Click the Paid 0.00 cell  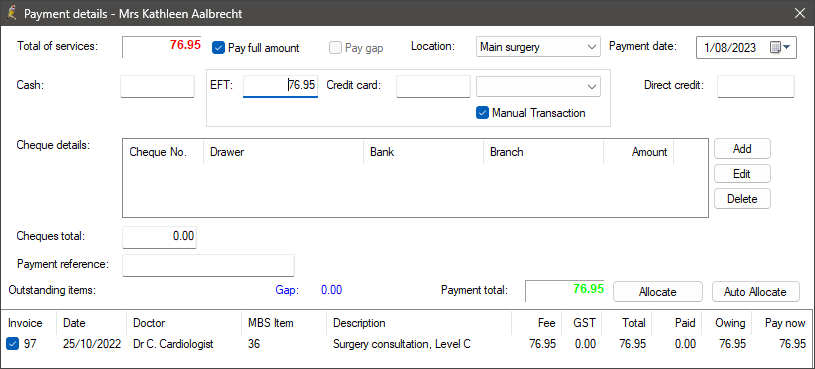point(685,344)
